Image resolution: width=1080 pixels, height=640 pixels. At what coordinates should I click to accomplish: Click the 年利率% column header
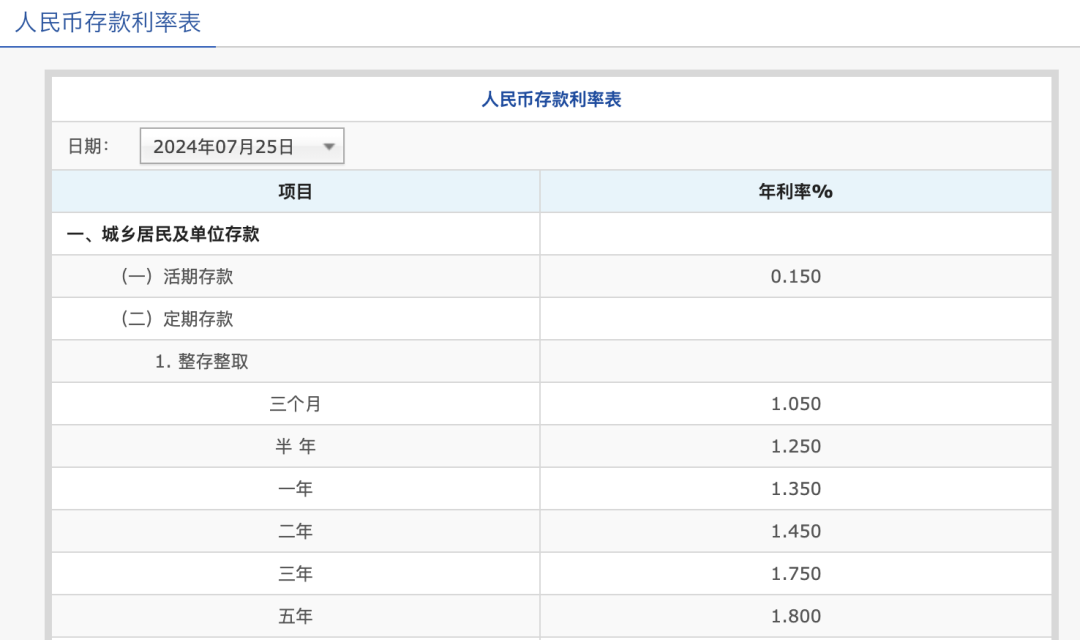795,192
